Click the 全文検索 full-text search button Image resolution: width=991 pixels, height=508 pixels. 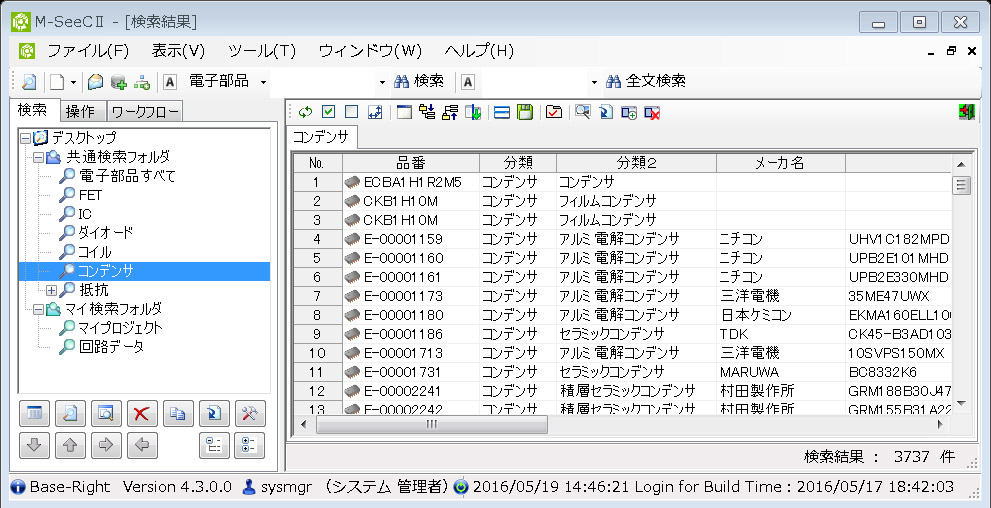(x=646, y=82)
